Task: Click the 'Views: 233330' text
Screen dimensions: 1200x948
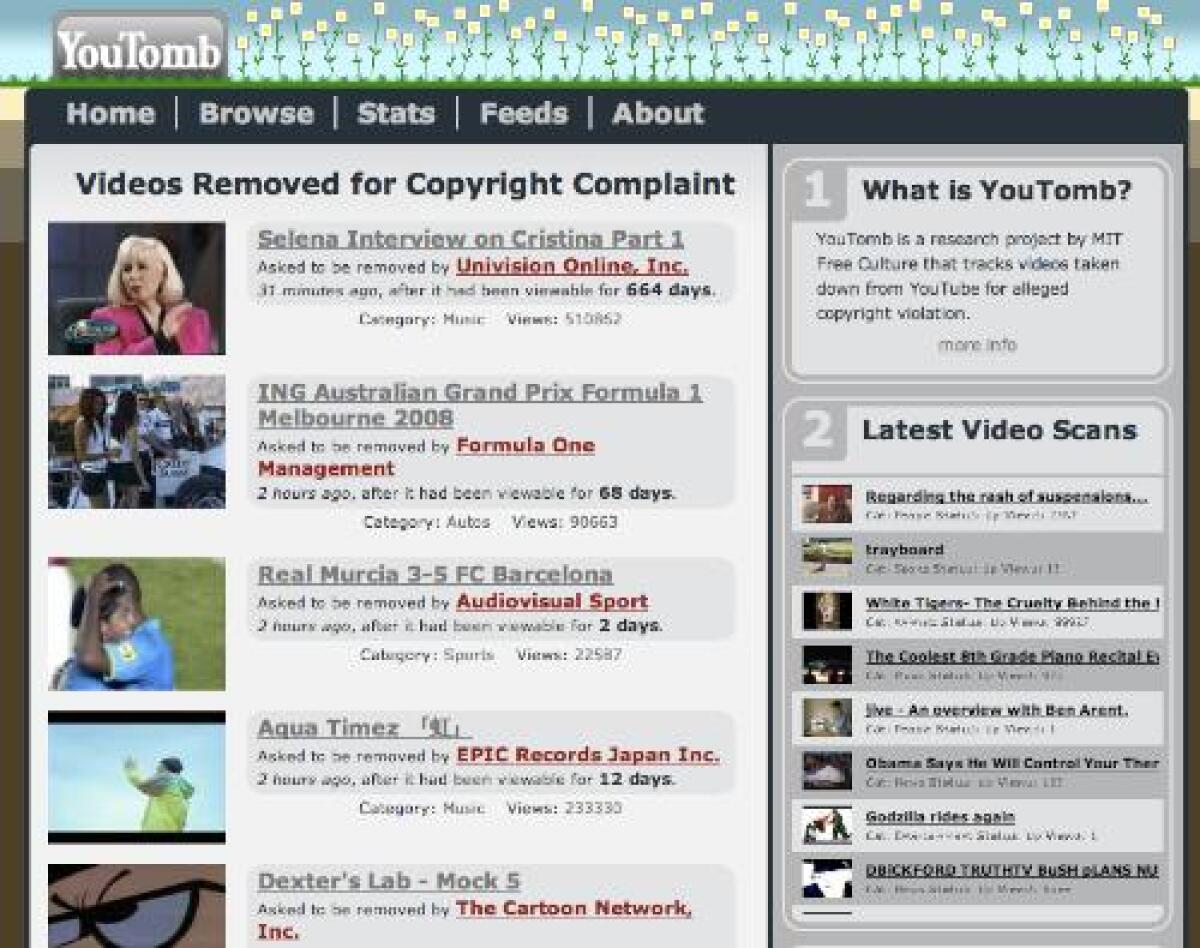Action: pyautogui.click(x=564, y=808)
